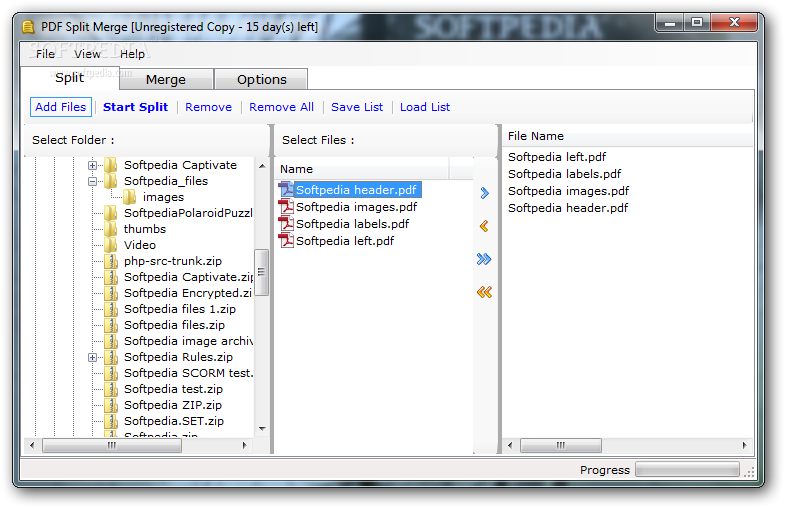
Task: Click the Name column header
Action: point(361,169)
